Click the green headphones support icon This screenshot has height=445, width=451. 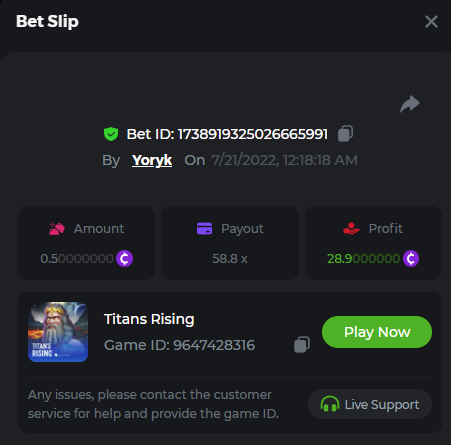(330, 404)
